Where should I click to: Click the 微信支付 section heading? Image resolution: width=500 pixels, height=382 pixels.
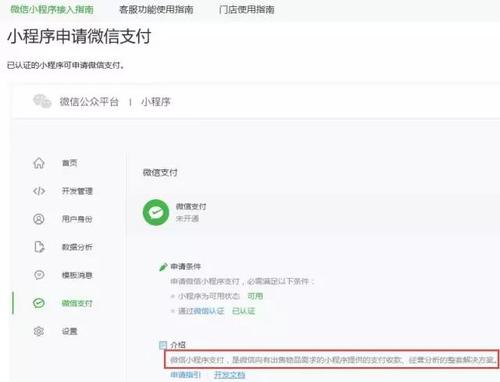[x=160, y=172]
